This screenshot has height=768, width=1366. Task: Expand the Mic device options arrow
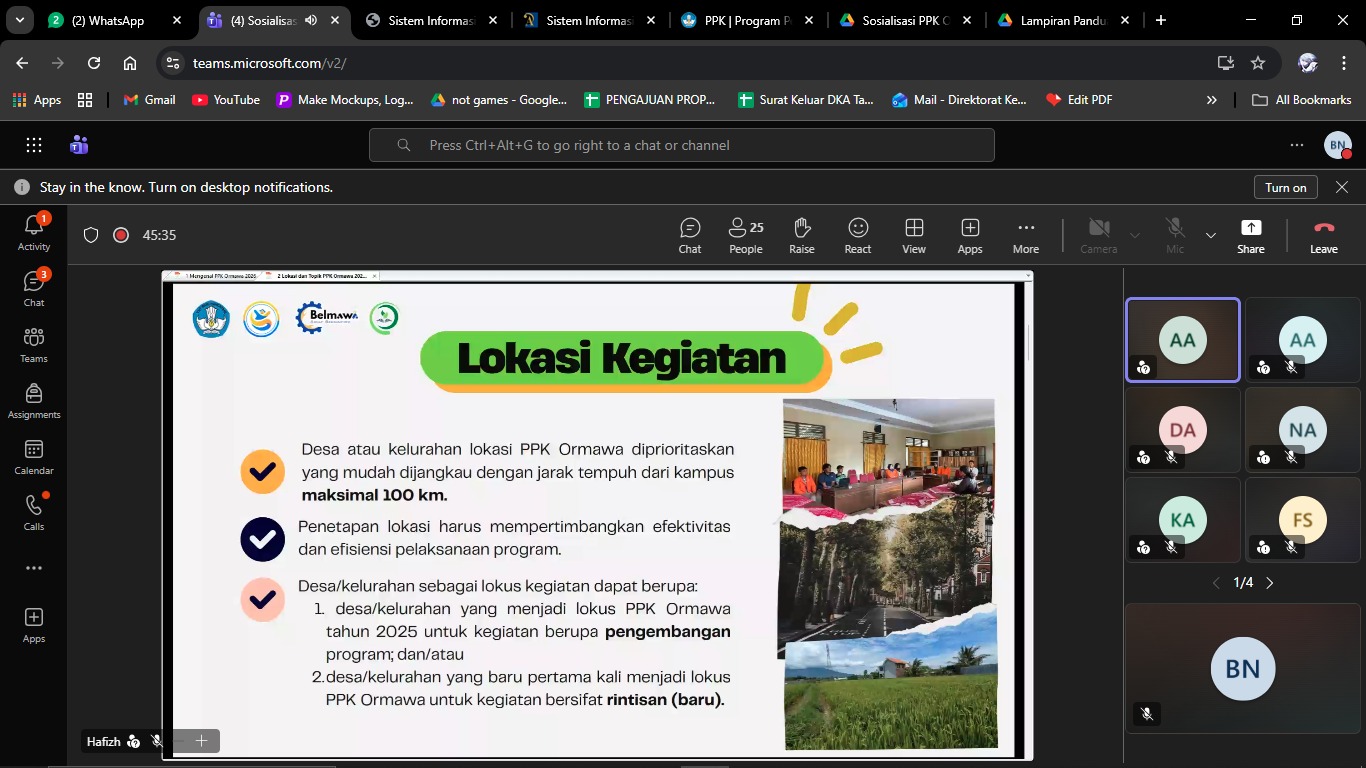[x=1211, y=236]
